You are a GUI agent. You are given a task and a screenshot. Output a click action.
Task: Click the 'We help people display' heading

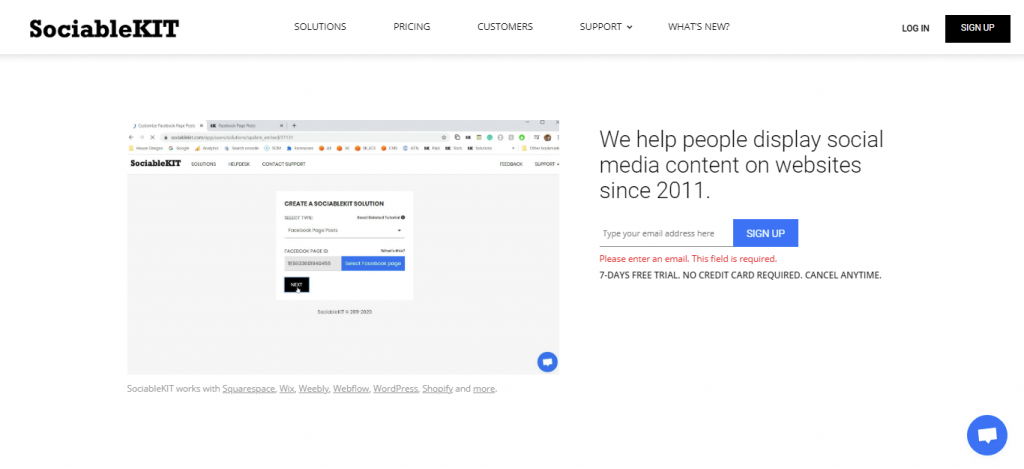[741, 165]
